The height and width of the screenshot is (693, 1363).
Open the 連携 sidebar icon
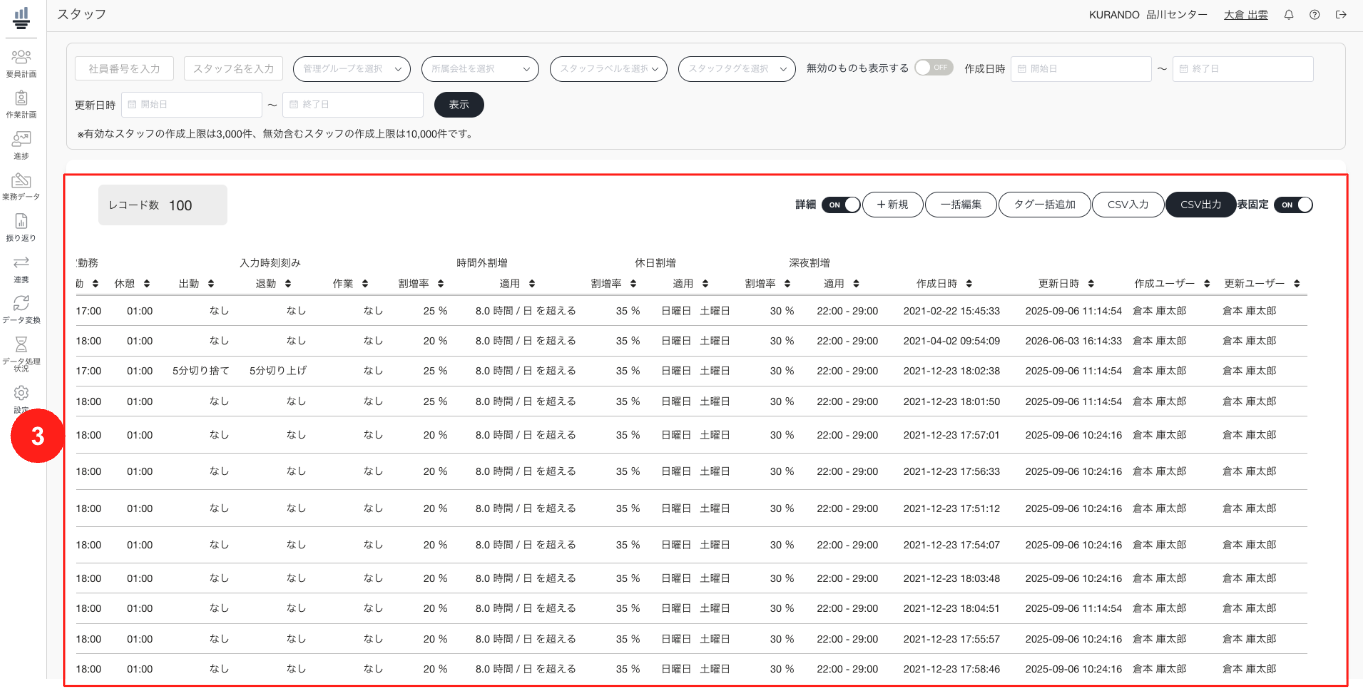click(21, 268)
